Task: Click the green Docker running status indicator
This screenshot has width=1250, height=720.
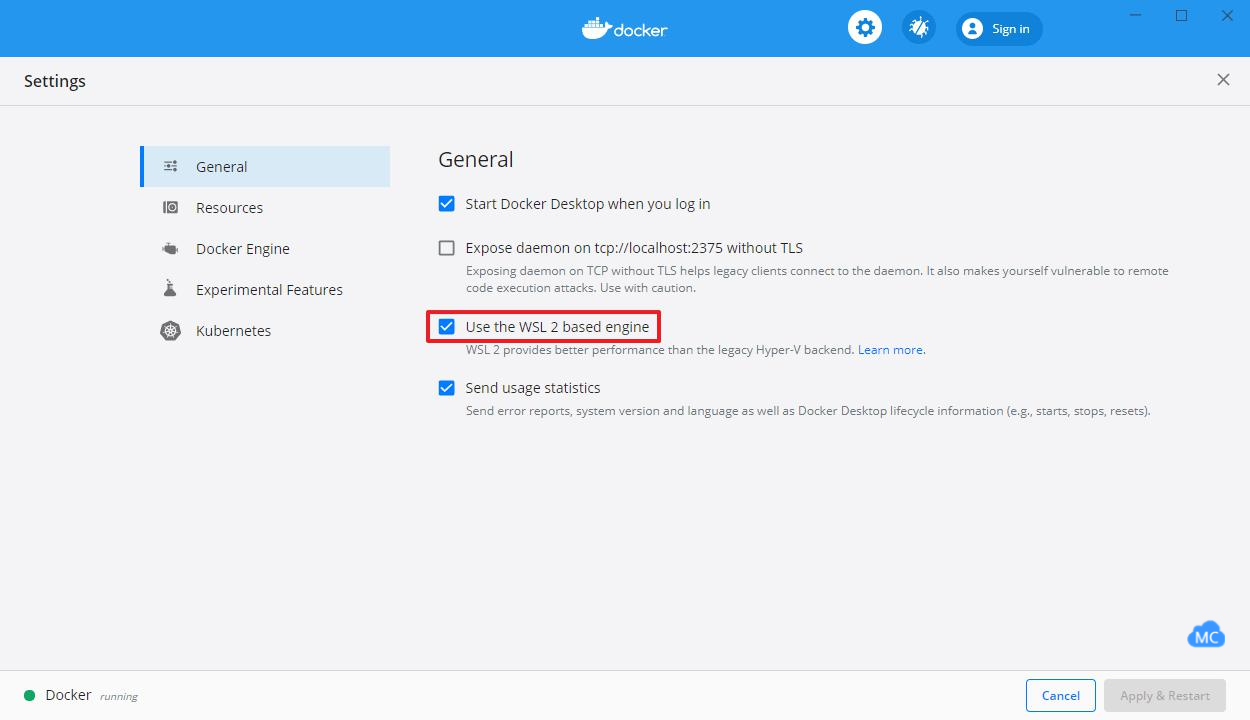Action: coord(30,695)
